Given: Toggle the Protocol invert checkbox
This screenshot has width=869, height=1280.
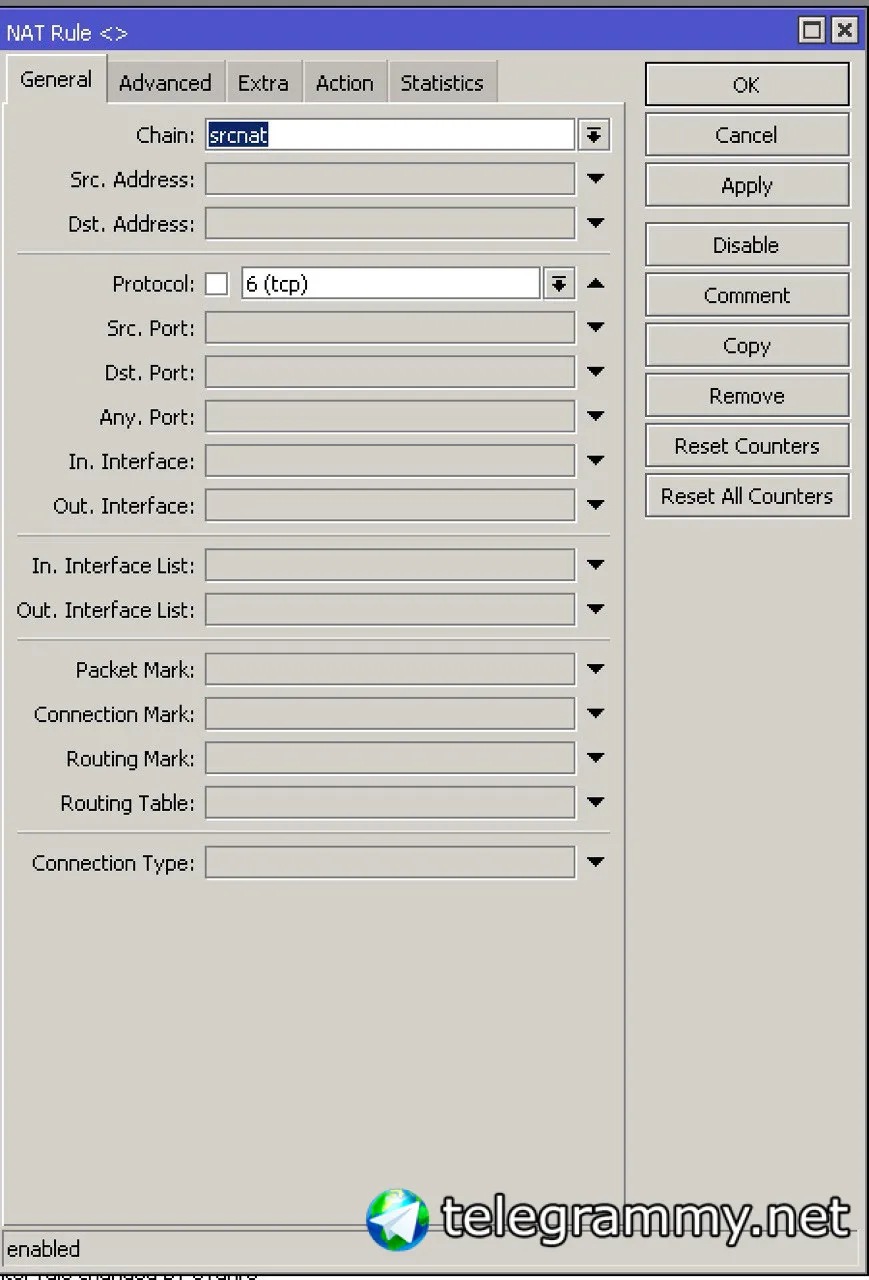Looking at the screenshot, I should point(217,284).
